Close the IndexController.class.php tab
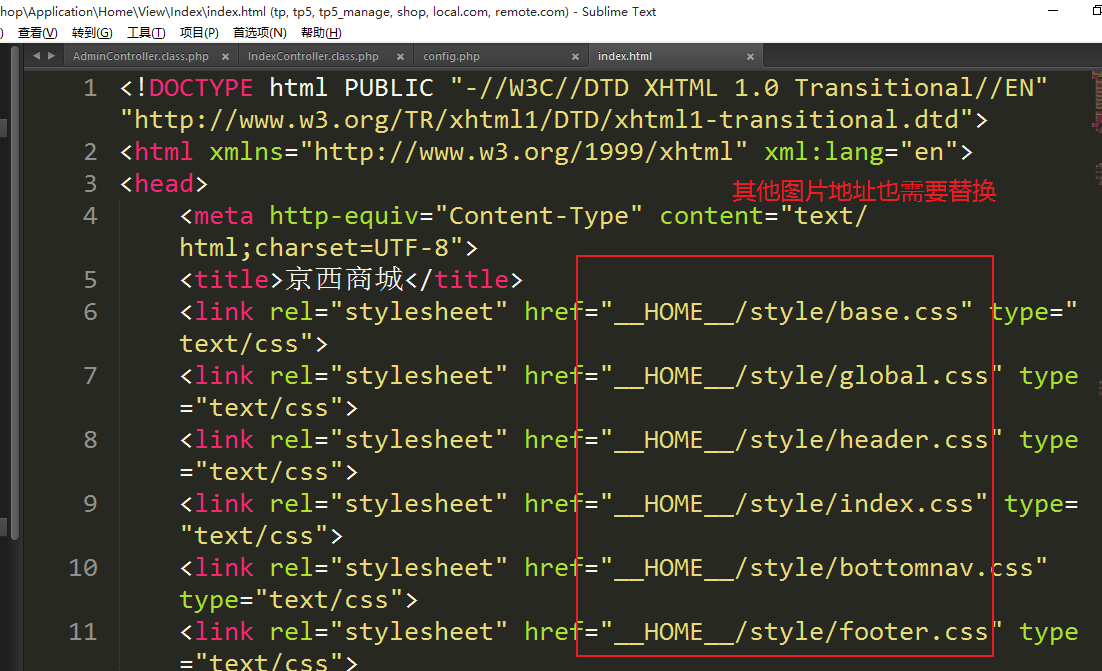1102x671 pixels. point(397,57)
